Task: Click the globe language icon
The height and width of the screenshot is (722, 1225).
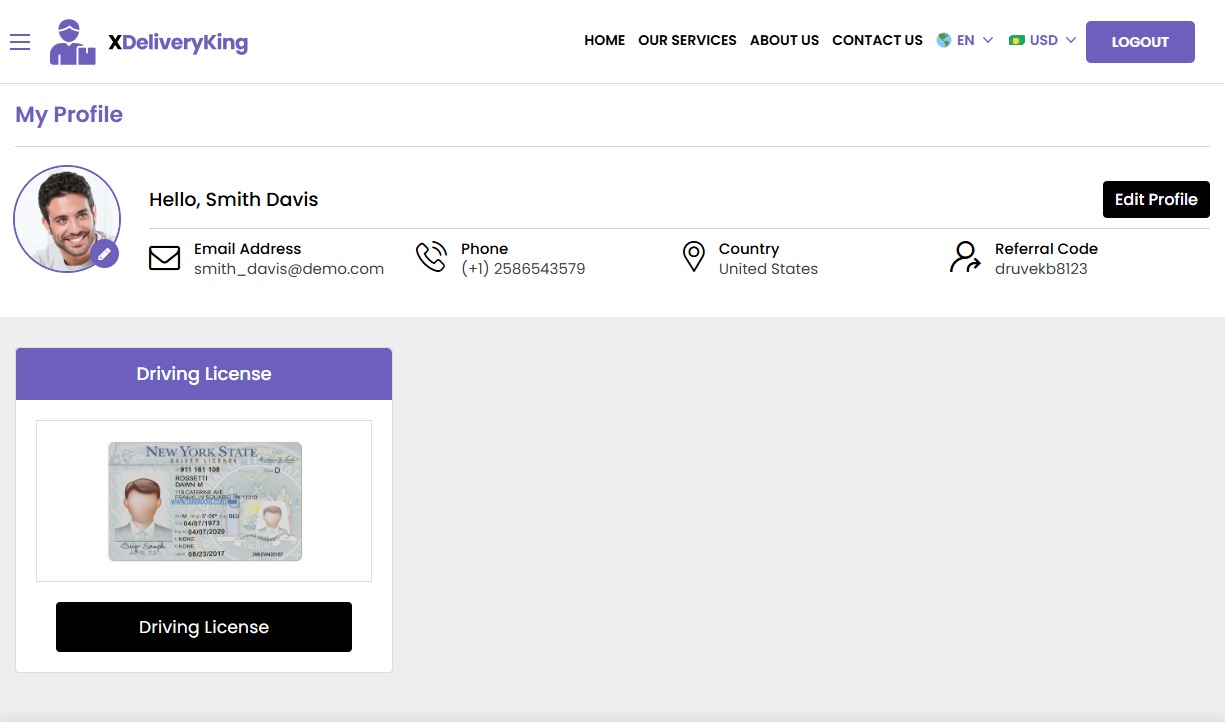Action: pos(944,41)
